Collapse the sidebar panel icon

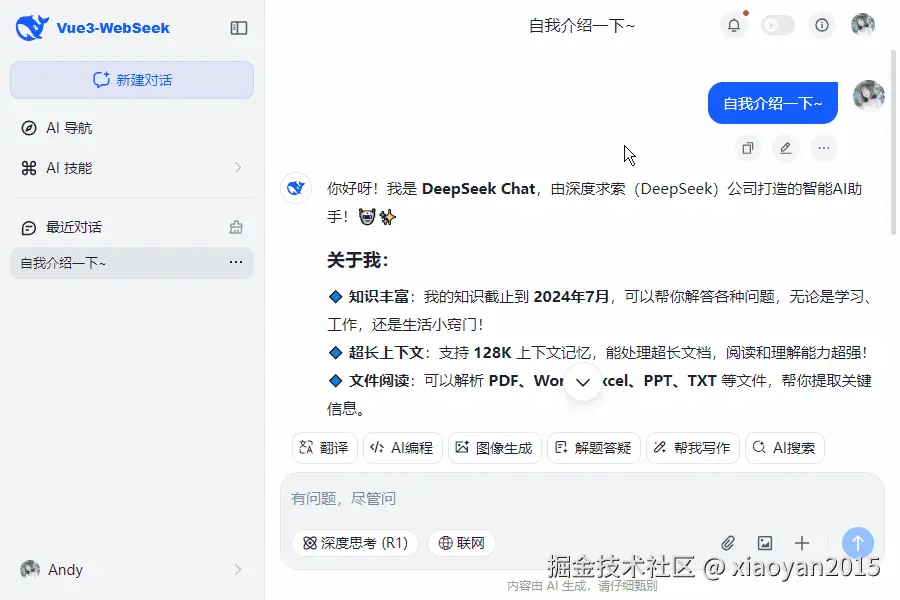(x=239, y=28)
